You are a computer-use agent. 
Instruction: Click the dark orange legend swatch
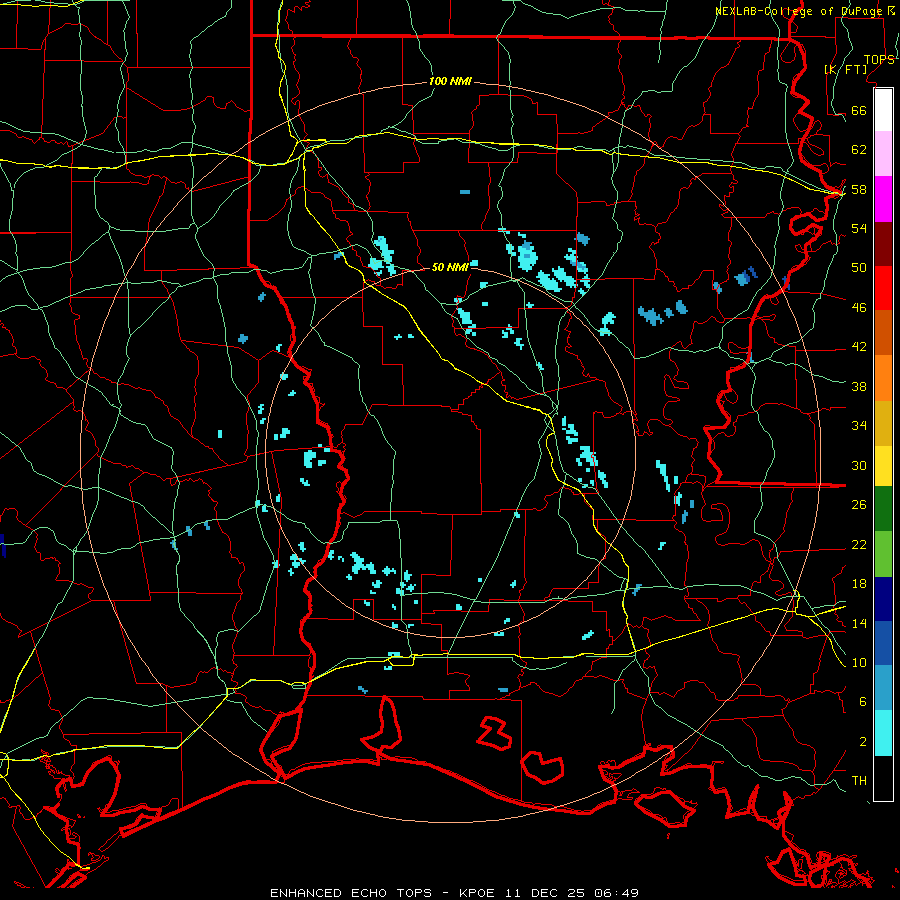pos(883,333)
